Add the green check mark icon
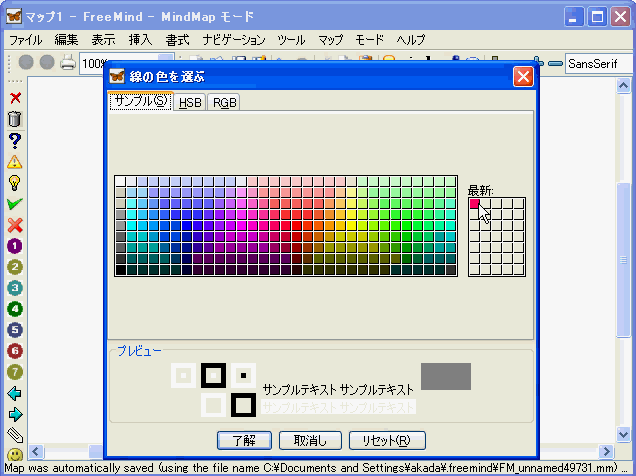Image resolution: width=636 pixels, height=476 pixels. tap(15, 204)
